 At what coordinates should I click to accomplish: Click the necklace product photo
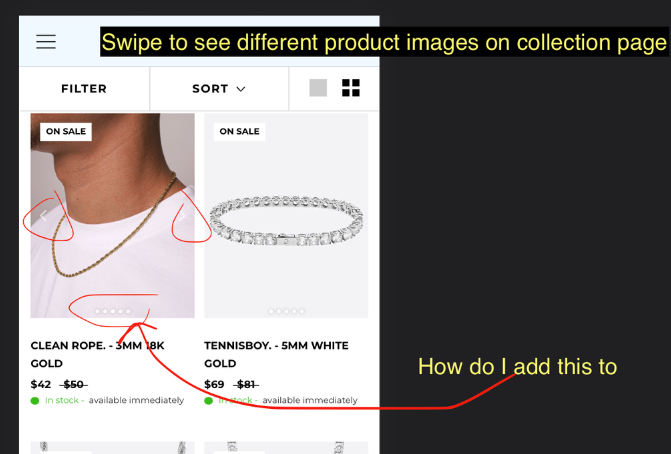(x=113, y=216)
